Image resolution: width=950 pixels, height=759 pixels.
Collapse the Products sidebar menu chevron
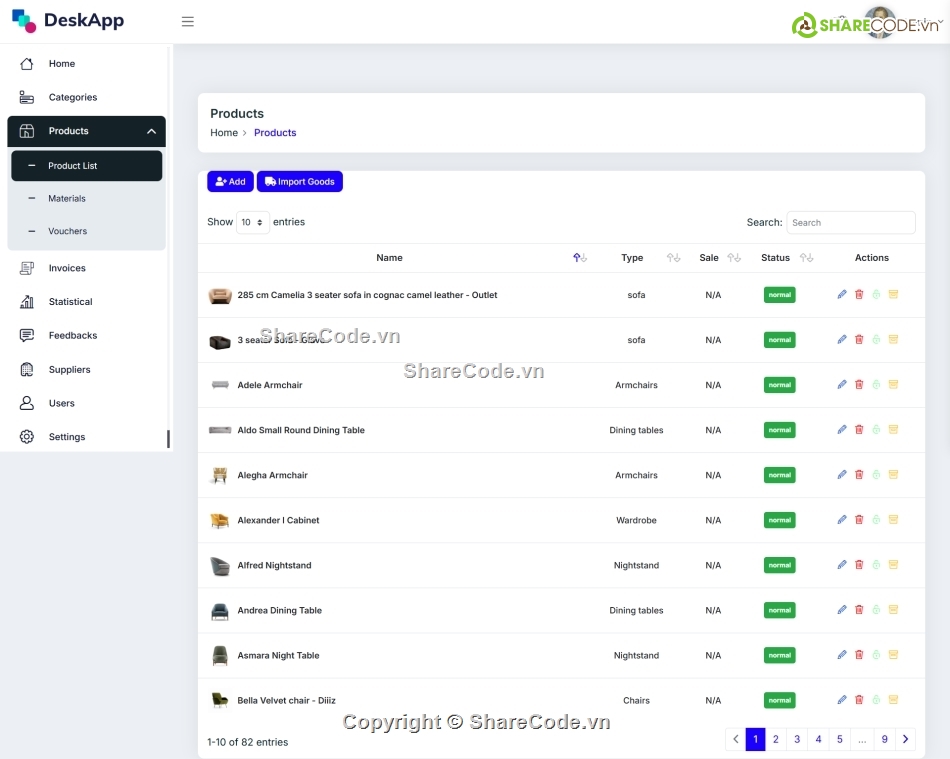pyautogui.click(x=151, y=131)
